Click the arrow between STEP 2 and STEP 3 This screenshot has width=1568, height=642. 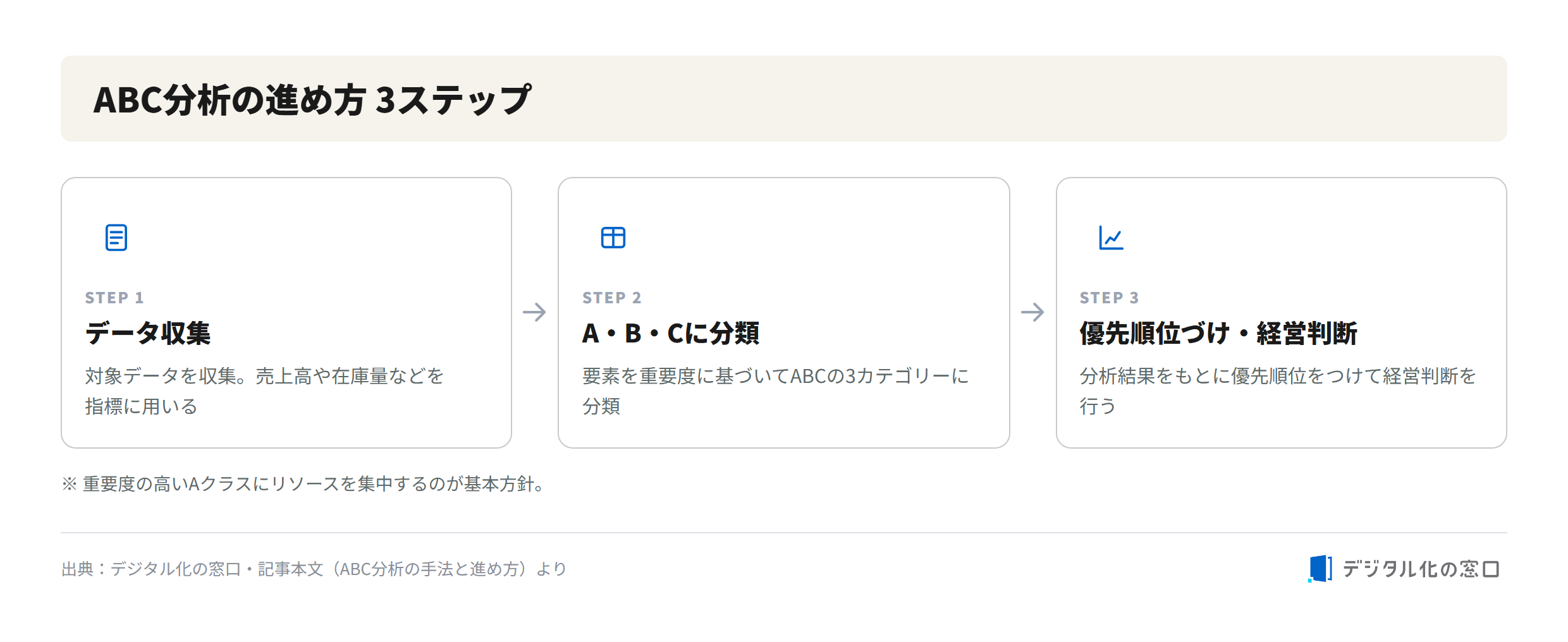point(1032,312)
